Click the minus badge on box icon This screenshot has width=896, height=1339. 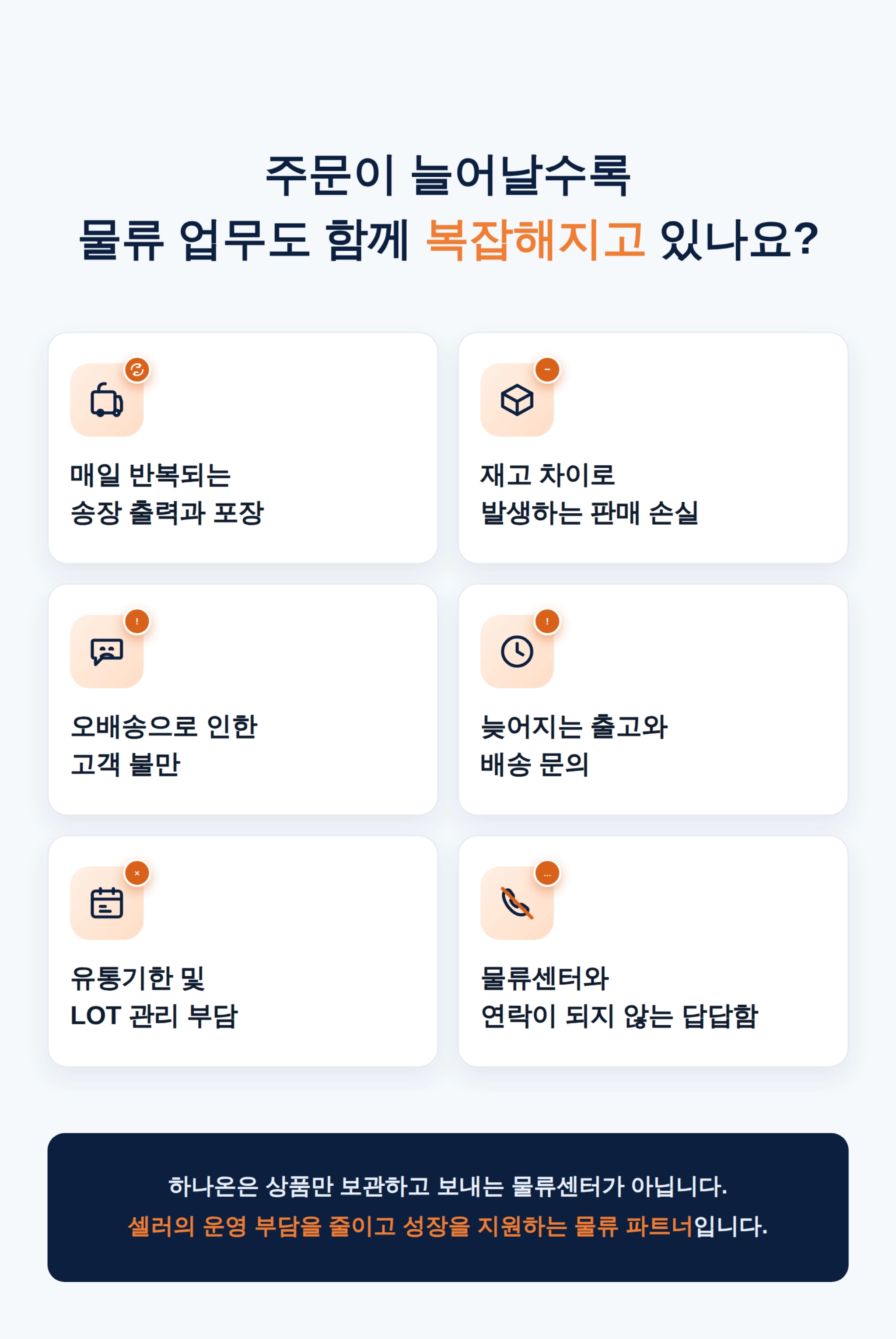coord(547,370)
